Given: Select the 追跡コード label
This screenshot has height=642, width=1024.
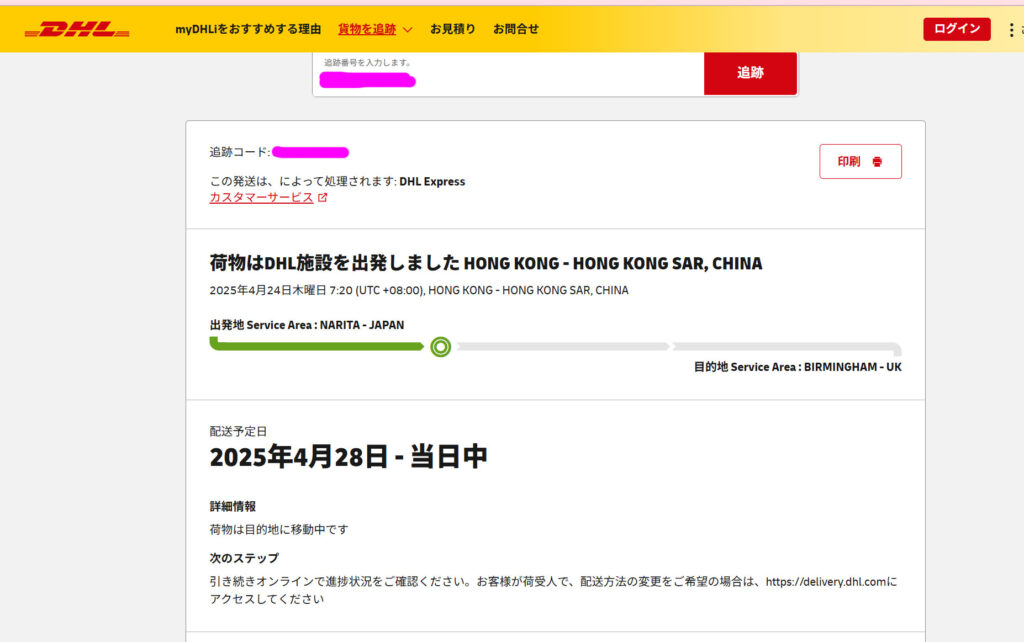Looking at the screenshot, I should tap(240, 152).
